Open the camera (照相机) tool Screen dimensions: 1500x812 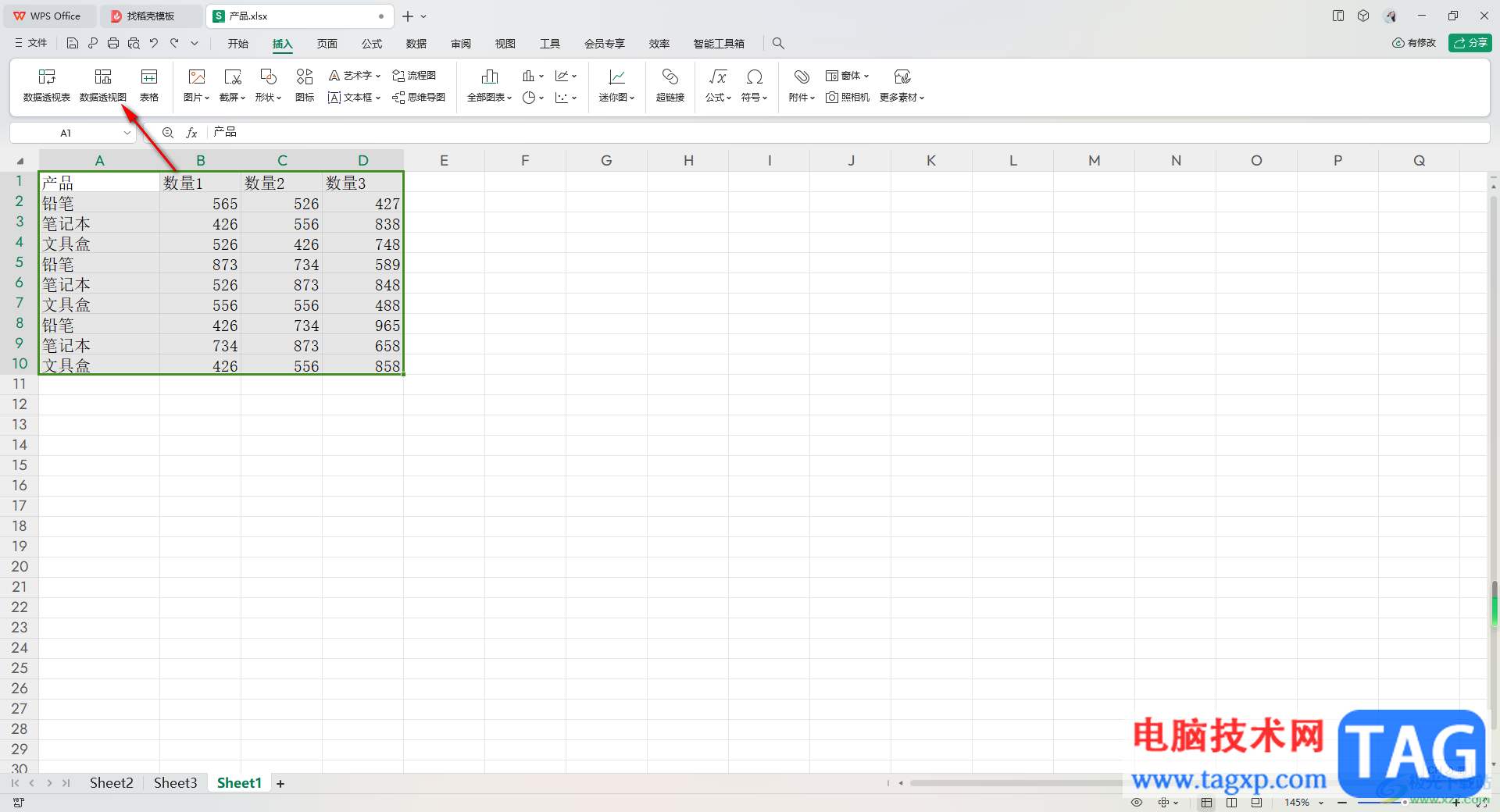pos(848,98)
